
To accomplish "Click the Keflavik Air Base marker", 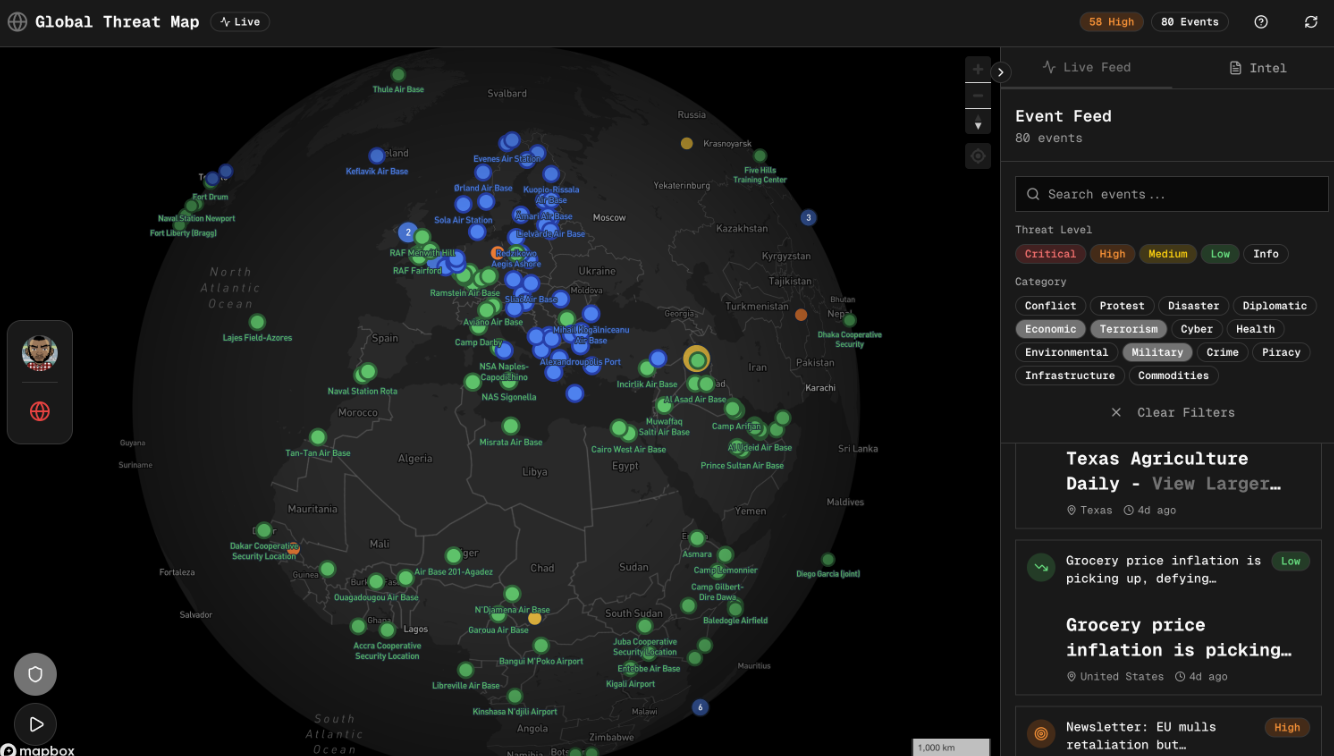I will [x=377, y=156].
